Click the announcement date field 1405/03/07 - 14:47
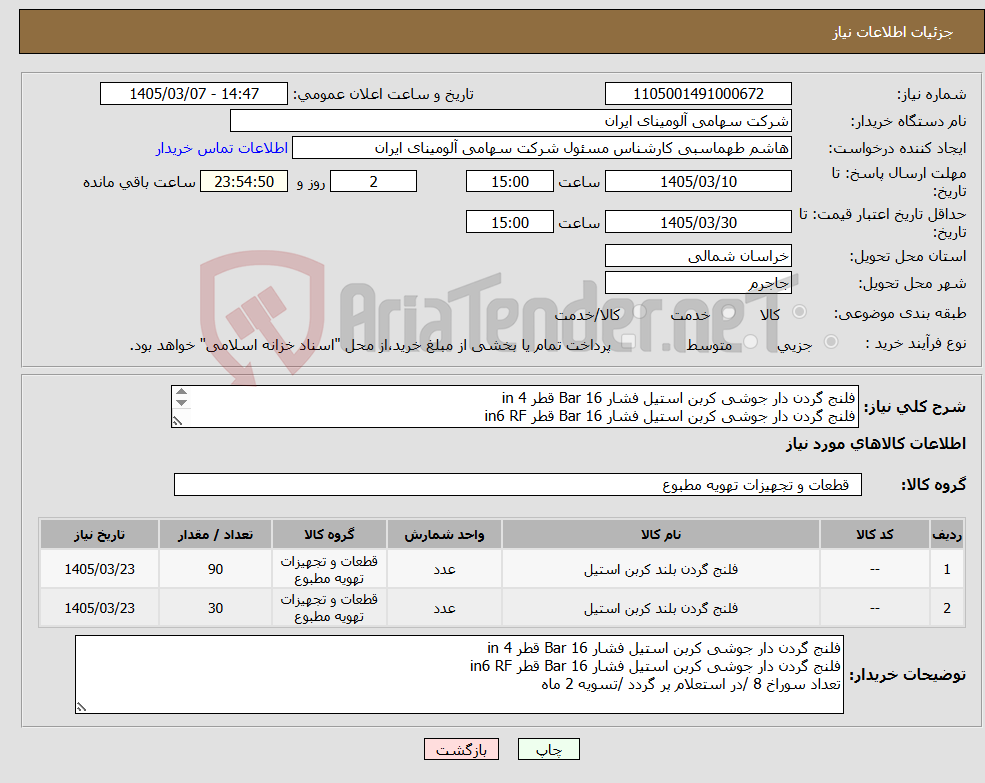 193,94
